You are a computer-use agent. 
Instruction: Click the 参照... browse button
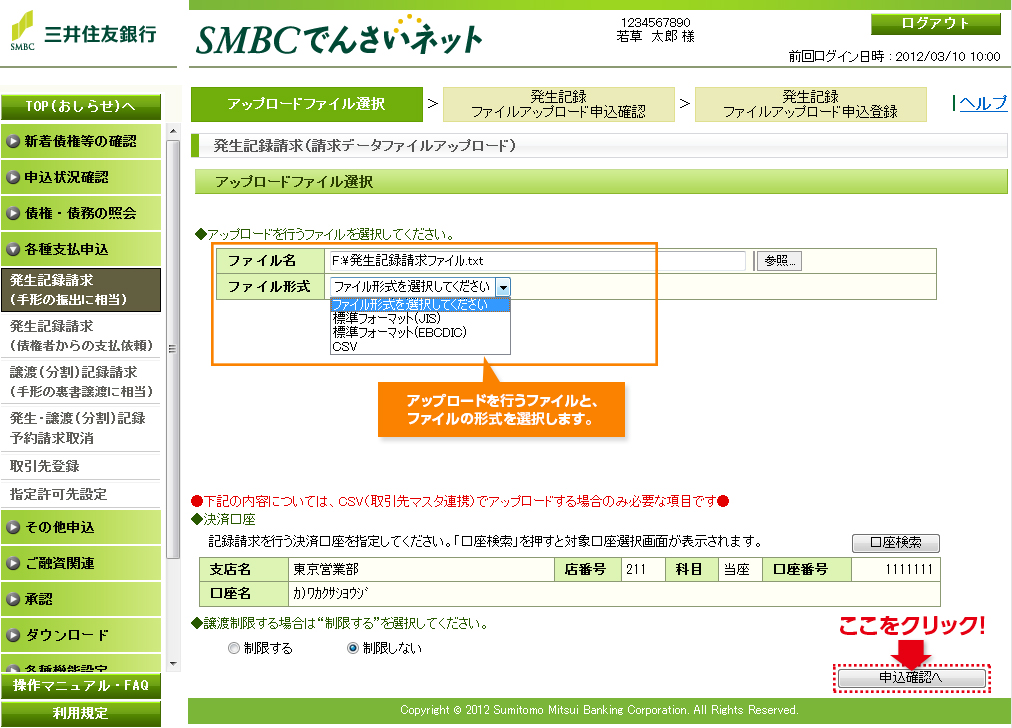click(x=780, y=261)
